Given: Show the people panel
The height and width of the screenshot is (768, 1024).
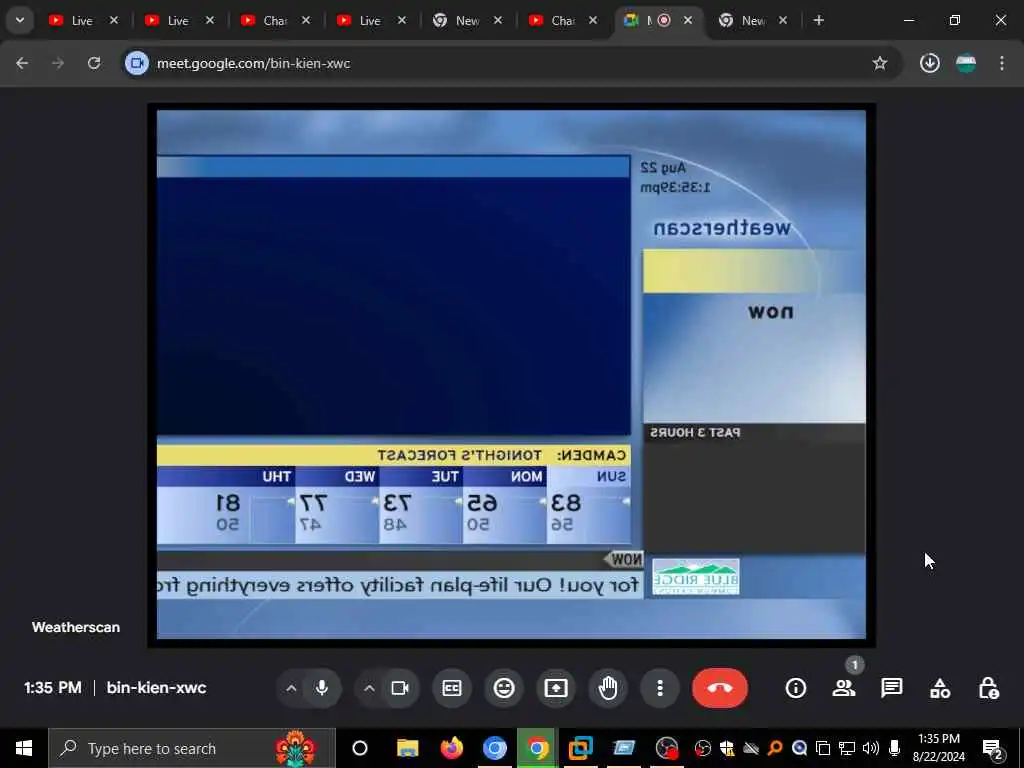Looking at the screenshot, I should 844,688.
